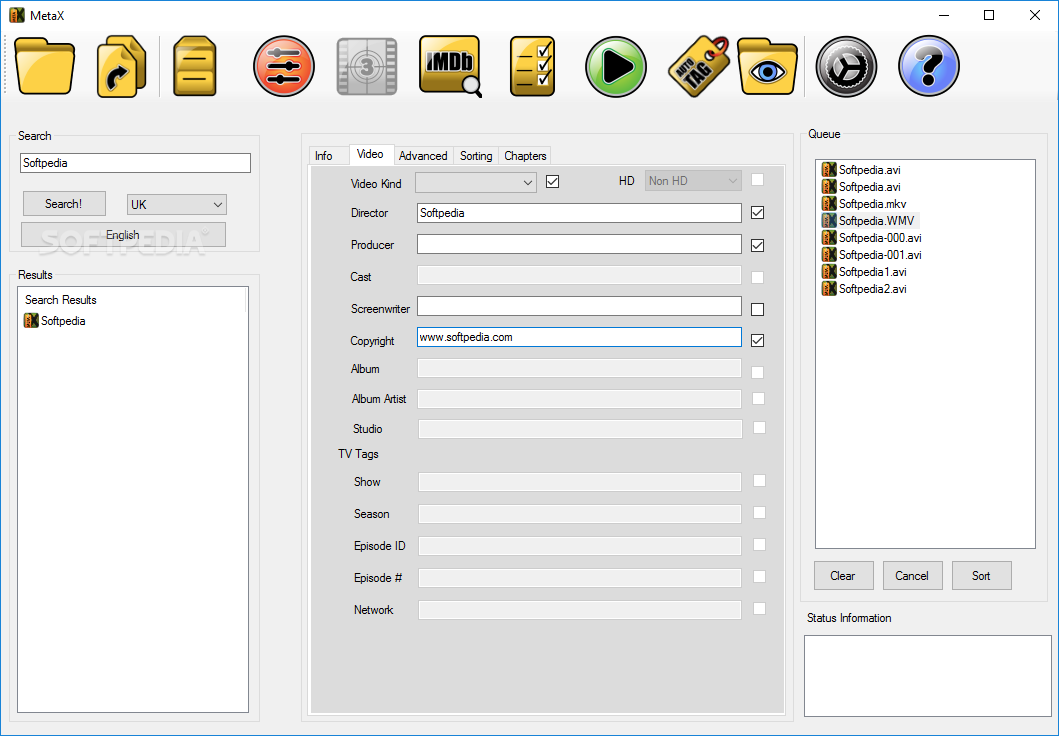This screenshot has width=1059, height=736.
Task: Toggle the HD checkbox
Action: click(x=758, y=180)
